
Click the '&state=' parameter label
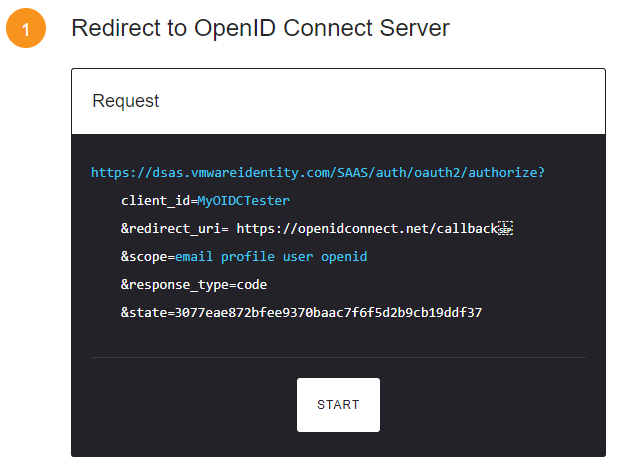click(147, 313)
